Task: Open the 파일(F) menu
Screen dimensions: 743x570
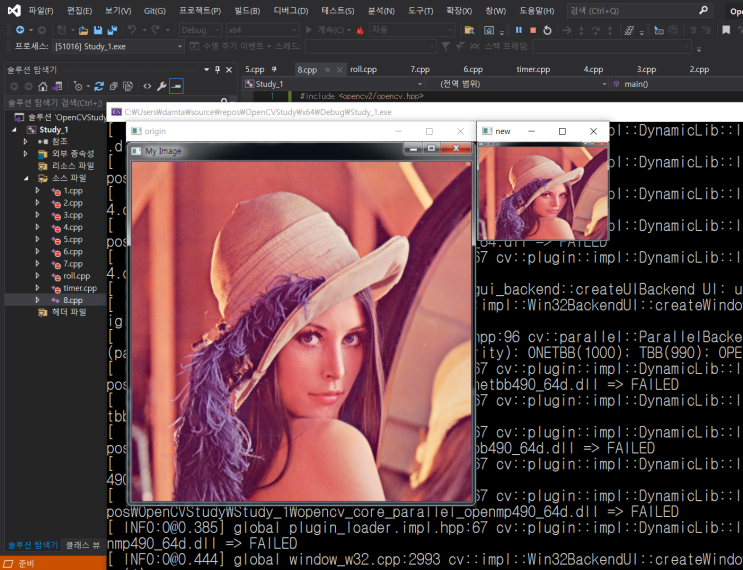Action: point(41,10)
